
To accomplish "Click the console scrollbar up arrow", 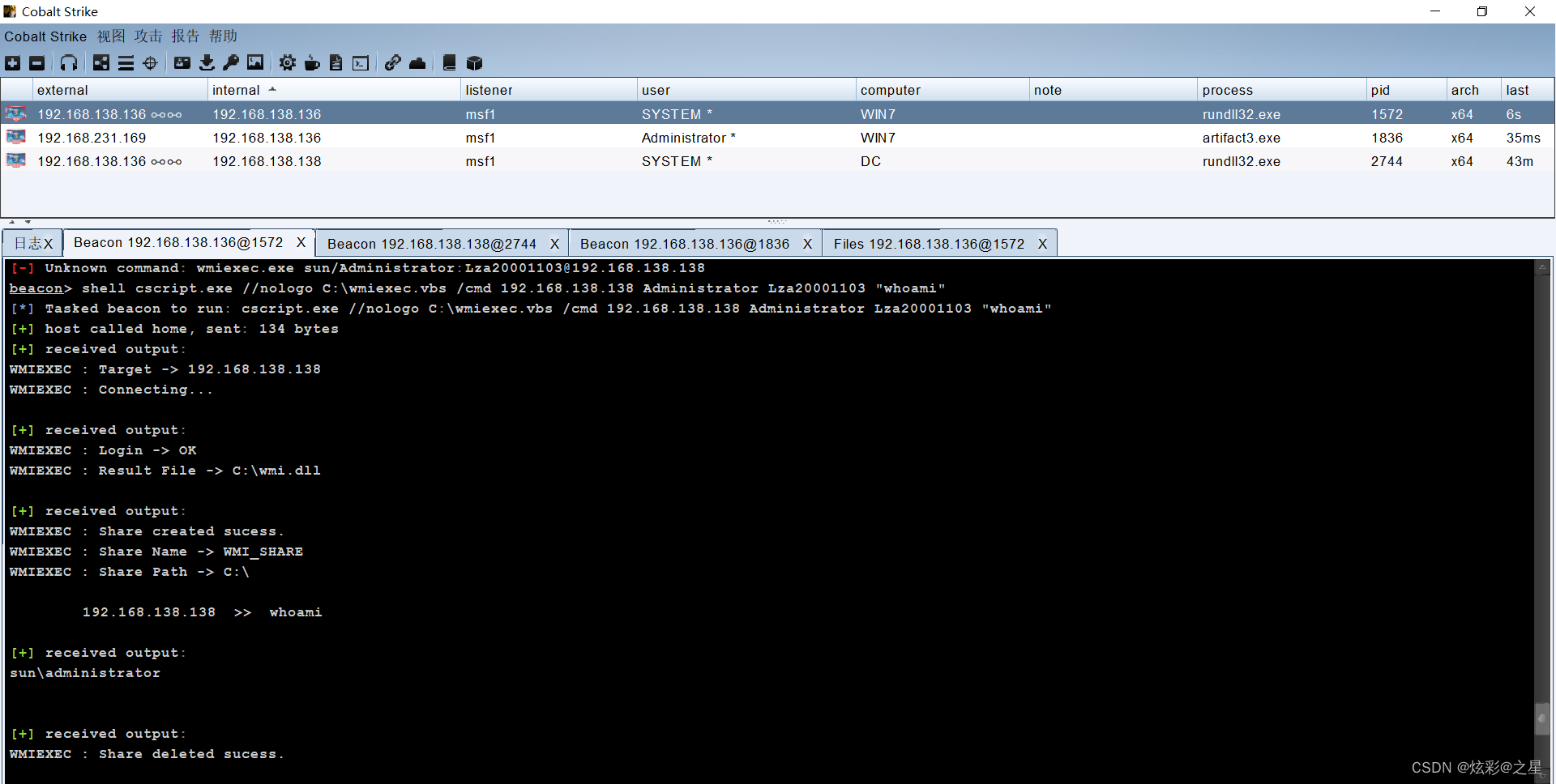I will 1543,266.
